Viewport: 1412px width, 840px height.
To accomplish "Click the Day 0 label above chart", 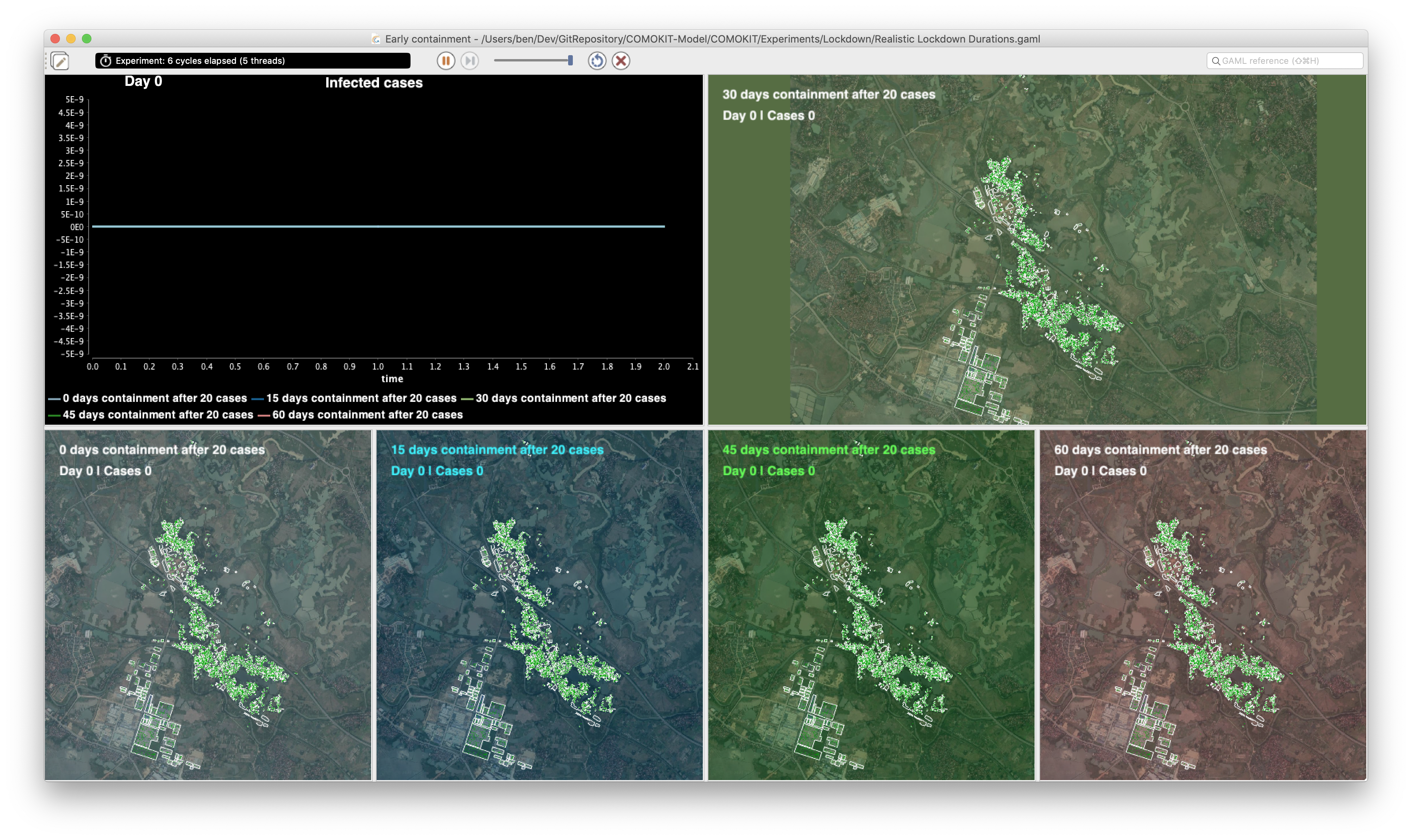I will (x=143, y=81).
